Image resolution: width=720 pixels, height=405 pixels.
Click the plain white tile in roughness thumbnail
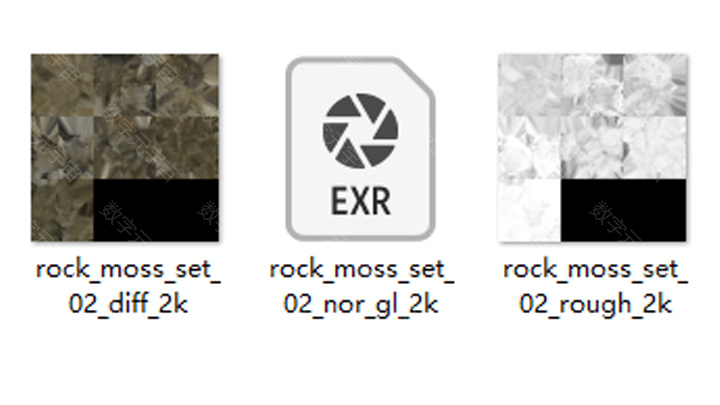(x=529, y=210)
